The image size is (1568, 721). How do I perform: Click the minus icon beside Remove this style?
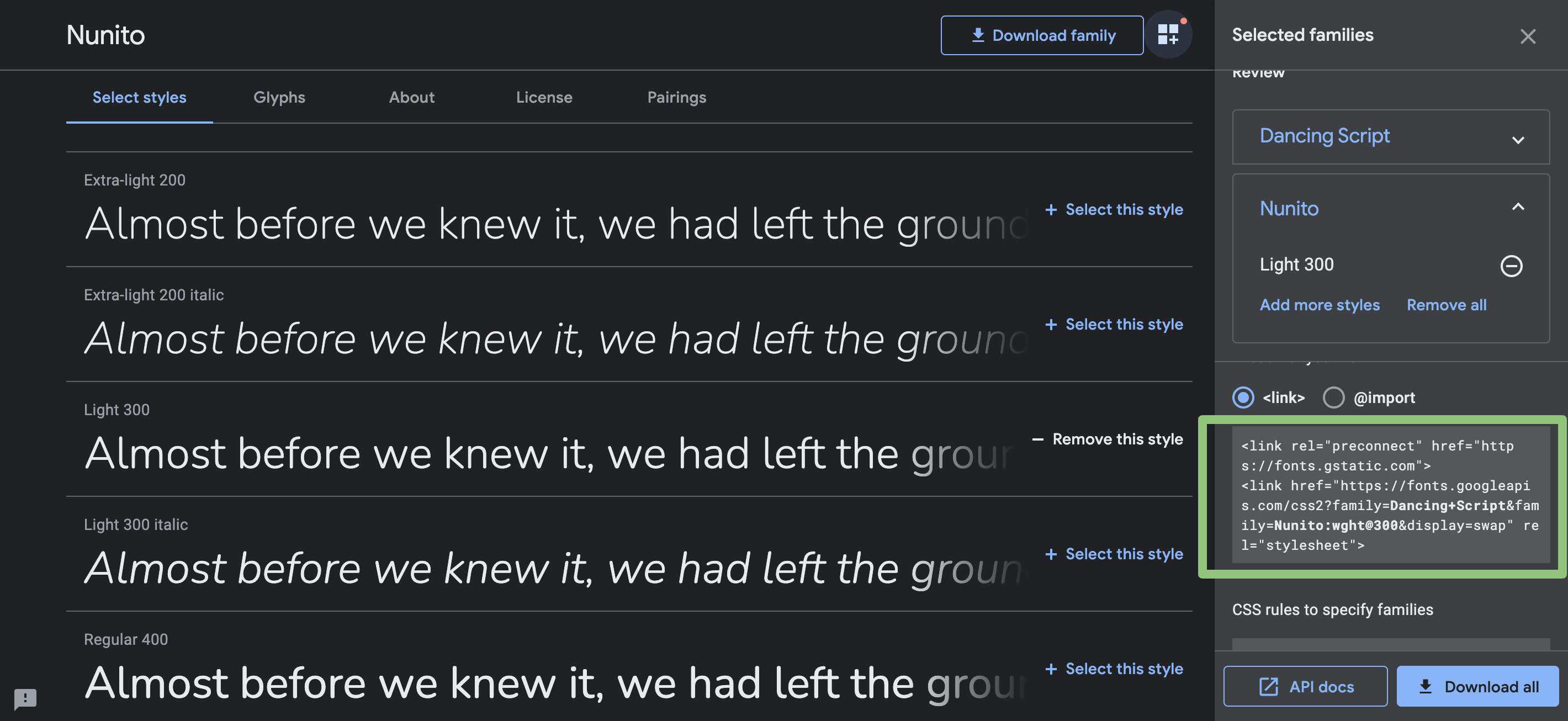(x=1038, y=439)
